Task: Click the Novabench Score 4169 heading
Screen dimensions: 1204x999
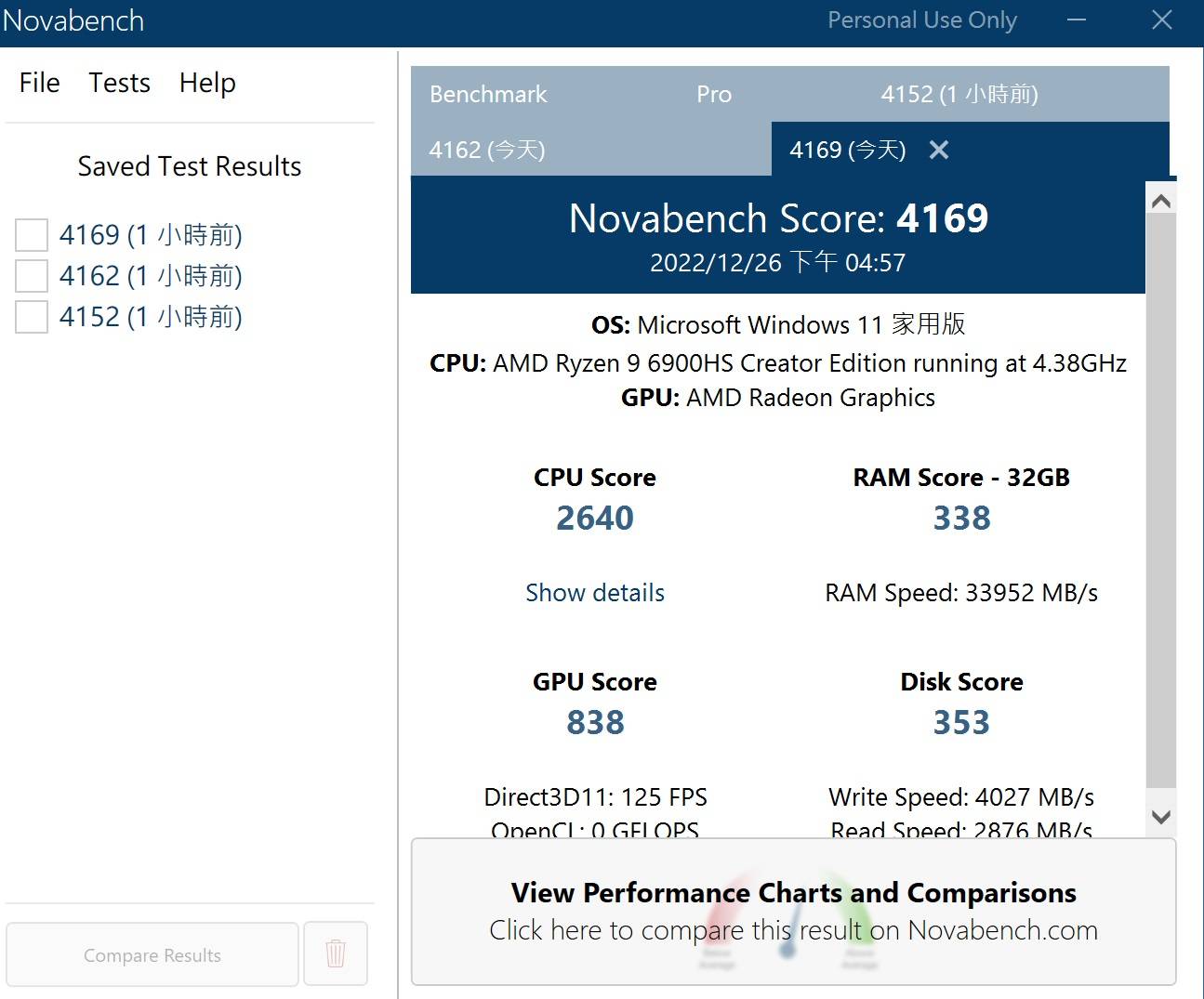Action: 778,218
